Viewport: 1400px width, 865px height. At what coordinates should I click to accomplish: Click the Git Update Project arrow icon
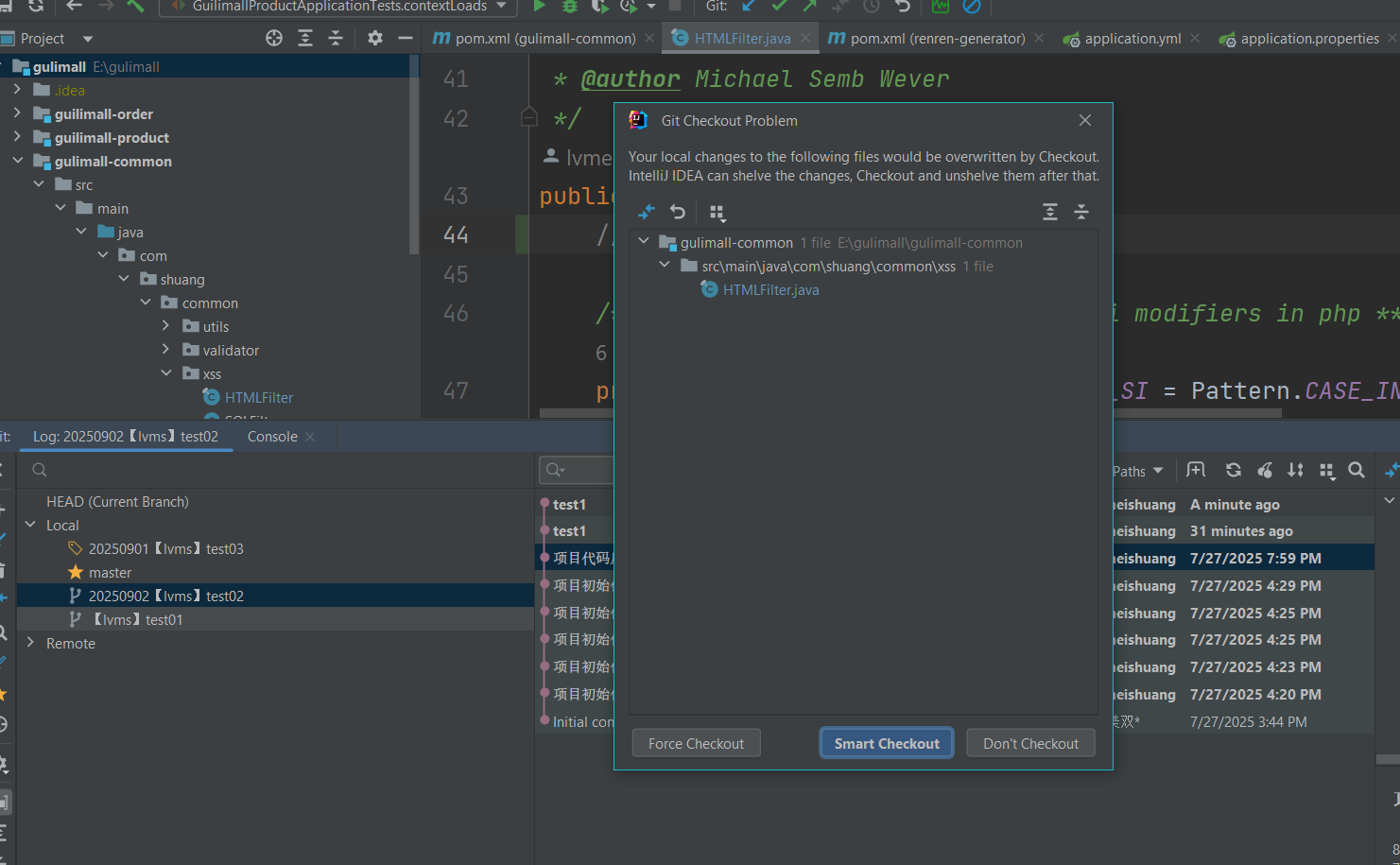[x=749, y=7]
